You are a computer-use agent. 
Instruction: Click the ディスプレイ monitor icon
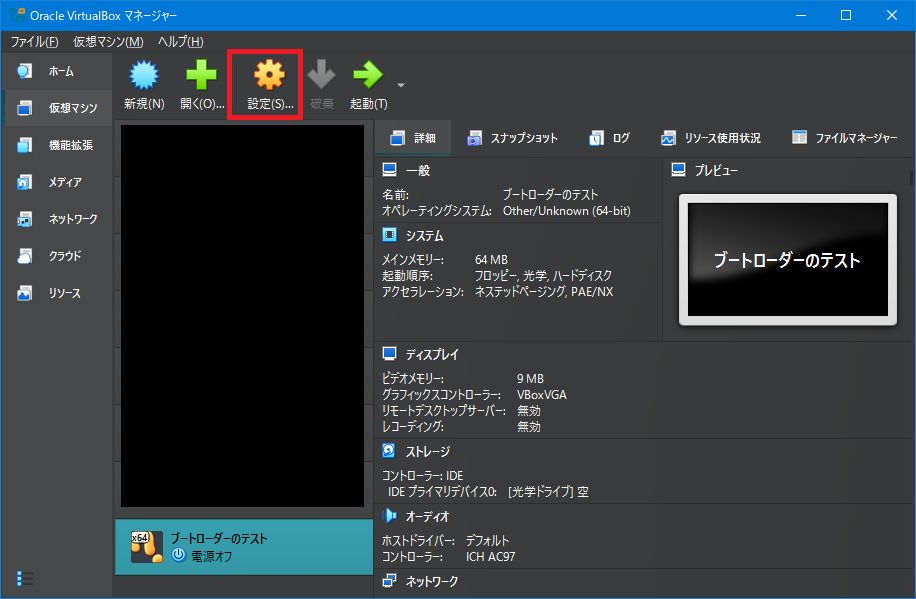(x=389, y=354)
